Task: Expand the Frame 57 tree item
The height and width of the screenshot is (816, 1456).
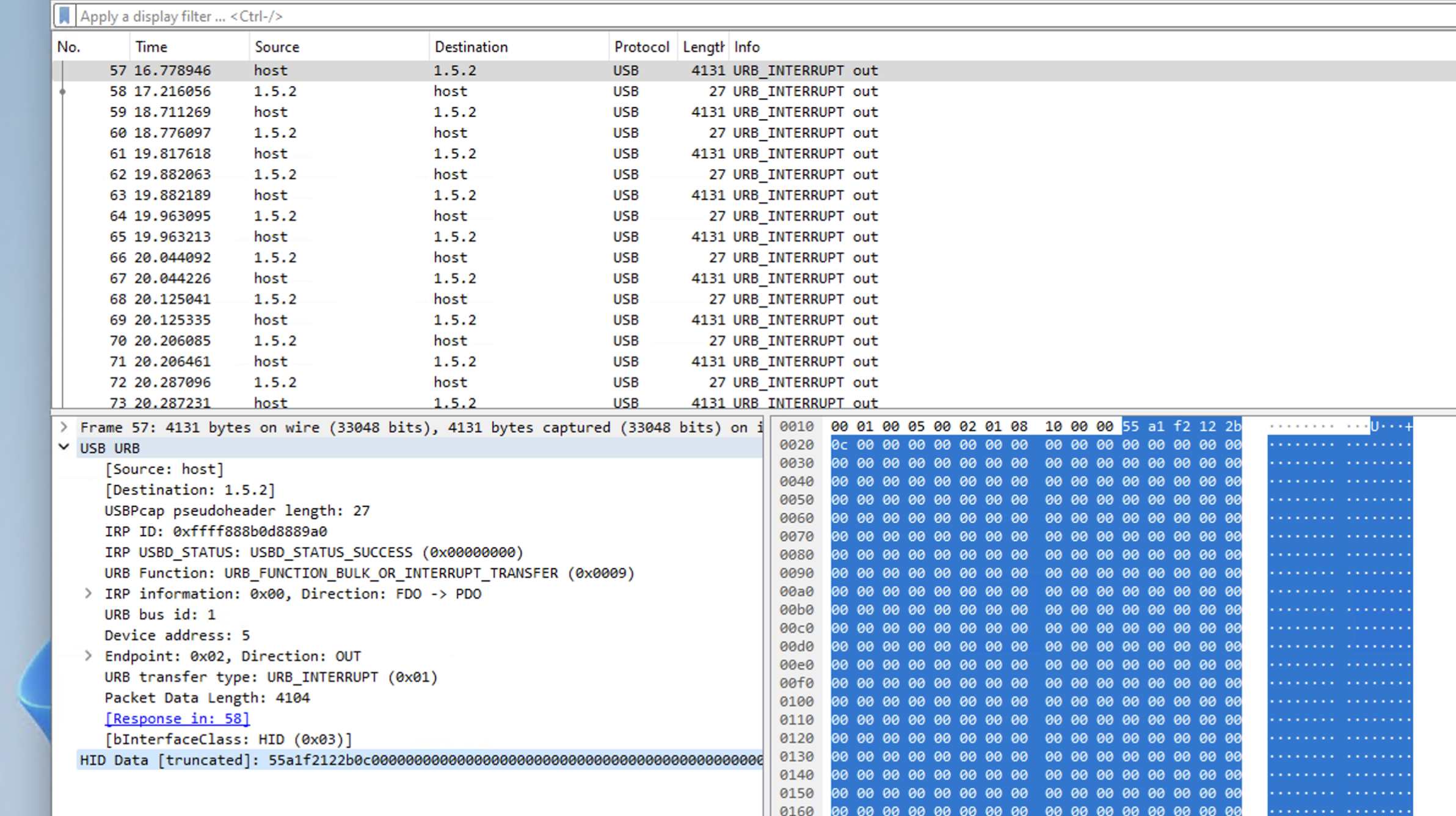Action: (64, 427)
